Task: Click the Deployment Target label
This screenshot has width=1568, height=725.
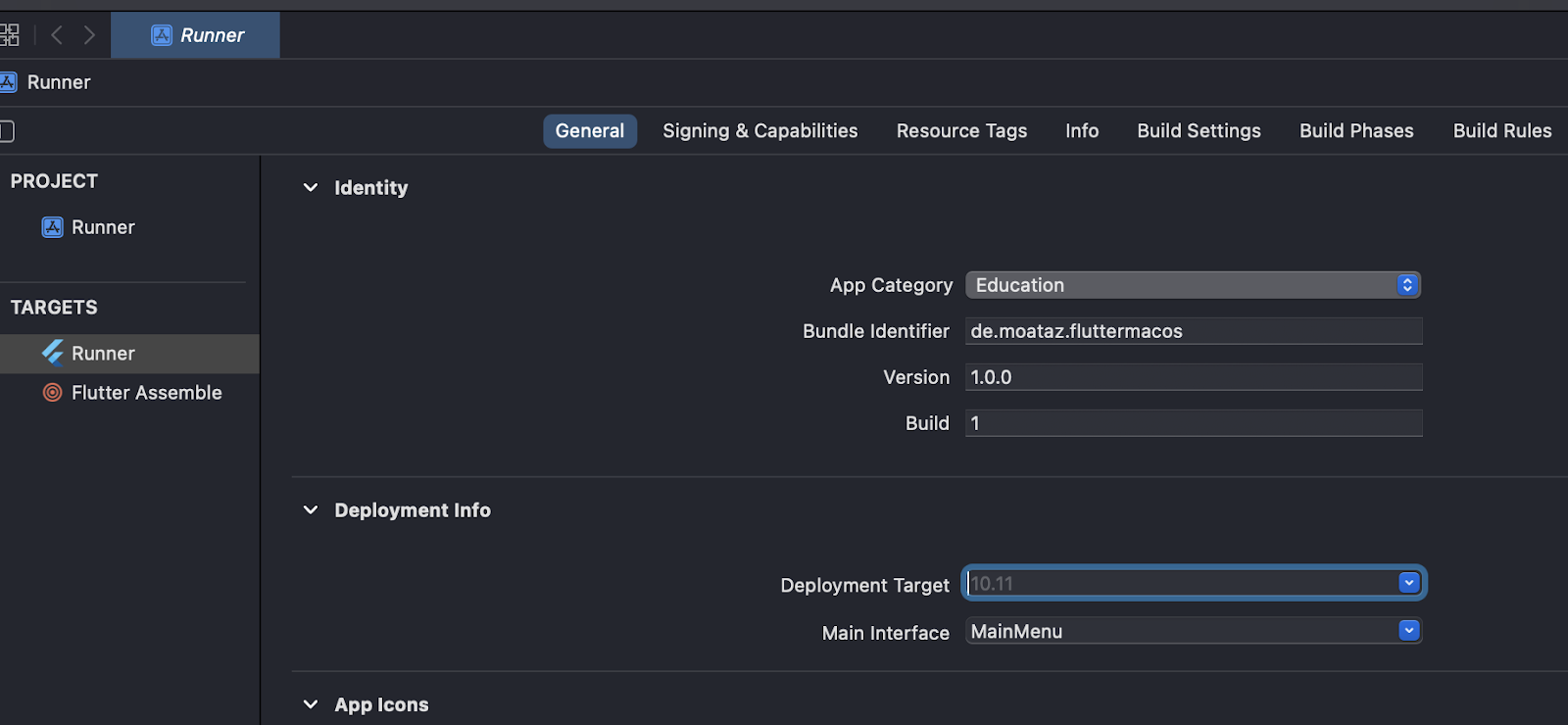Action: point(864,585)
